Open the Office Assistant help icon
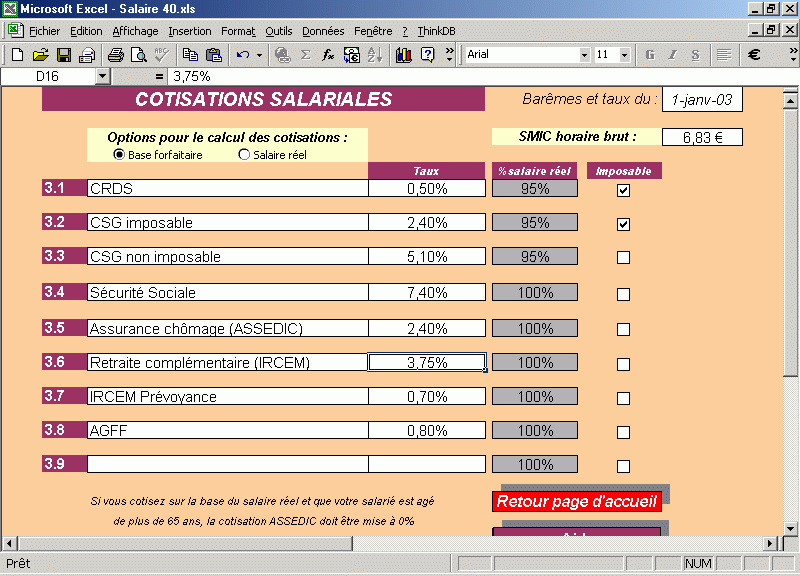Viewport: 800px width, 576px height. (428, 55)
